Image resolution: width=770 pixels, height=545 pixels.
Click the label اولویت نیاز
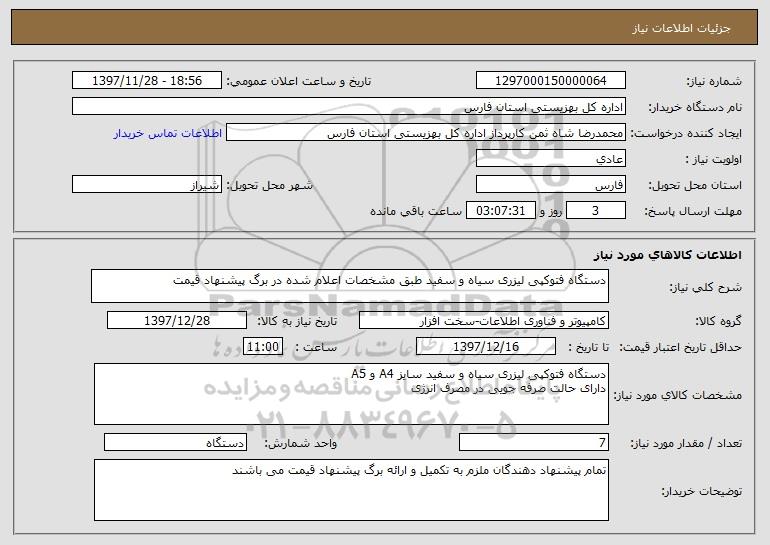[x=714, y=159]
